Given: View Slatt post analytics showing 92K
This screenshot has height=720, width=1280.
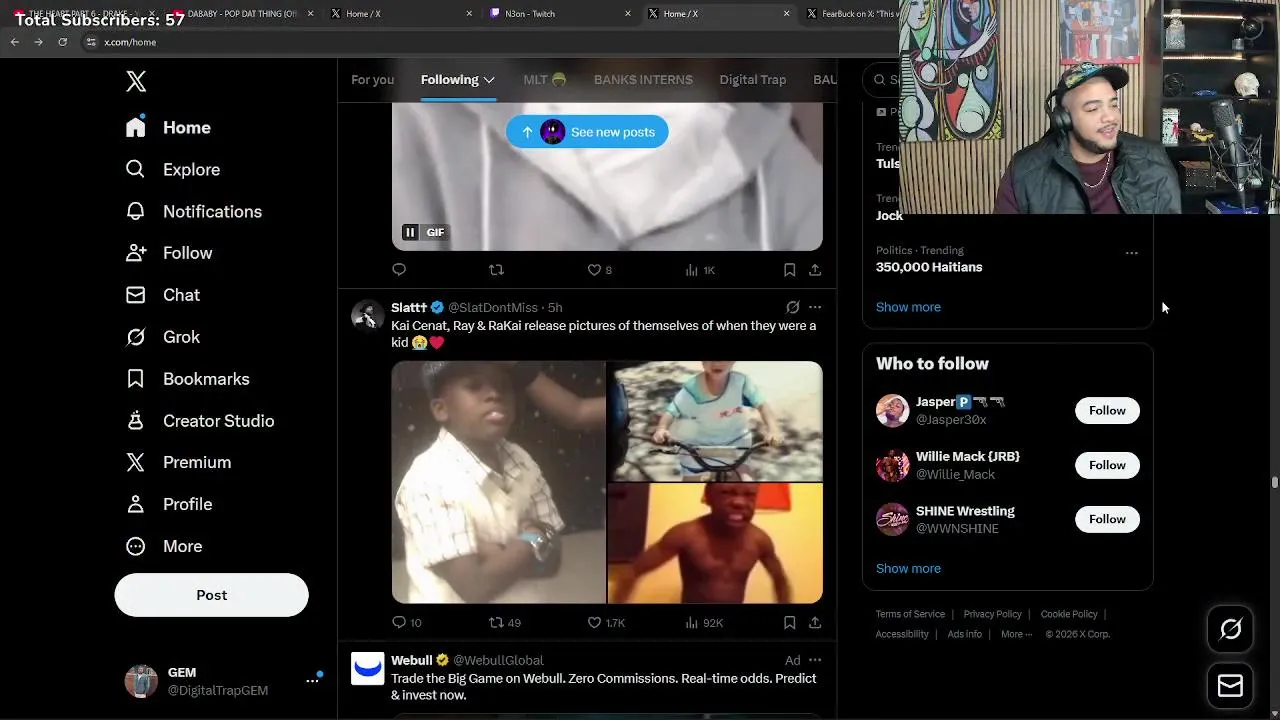Looking at the screenshot, I should click(703, 622).
